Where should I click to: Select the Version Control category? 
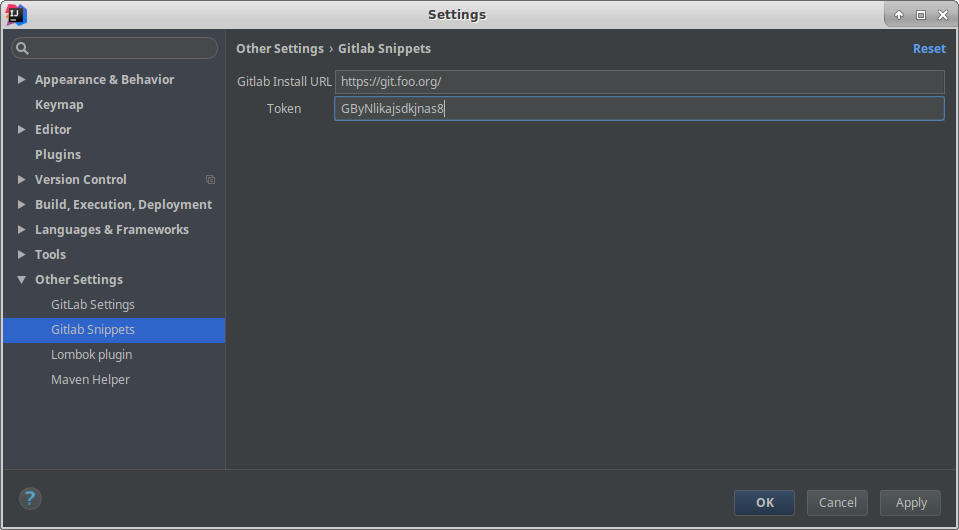(x=81, y=180)
